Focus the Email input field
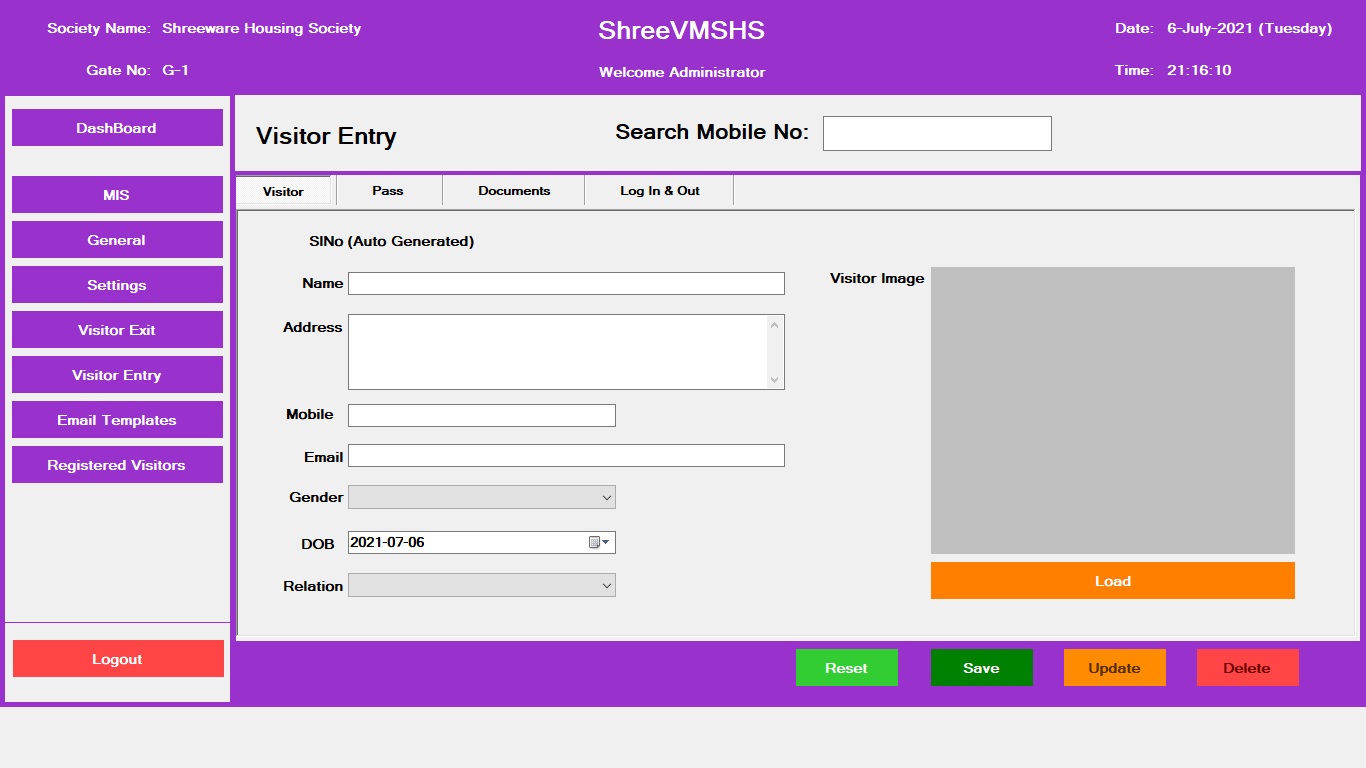This screenshot has height=768, width=1366. click(566, 456)
